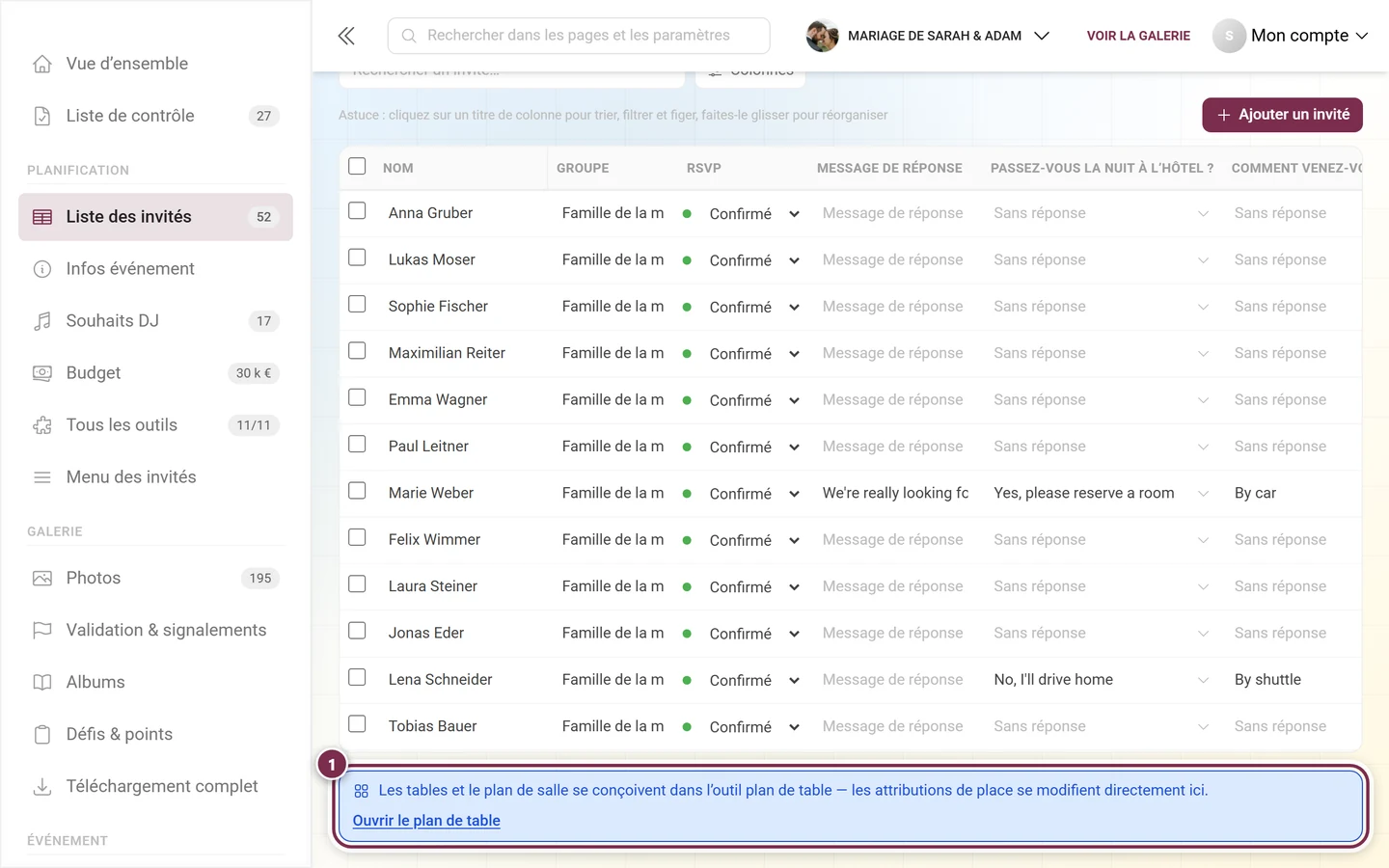
Task: Click the money icon beside Budget
Action: [x=42, y=373]
